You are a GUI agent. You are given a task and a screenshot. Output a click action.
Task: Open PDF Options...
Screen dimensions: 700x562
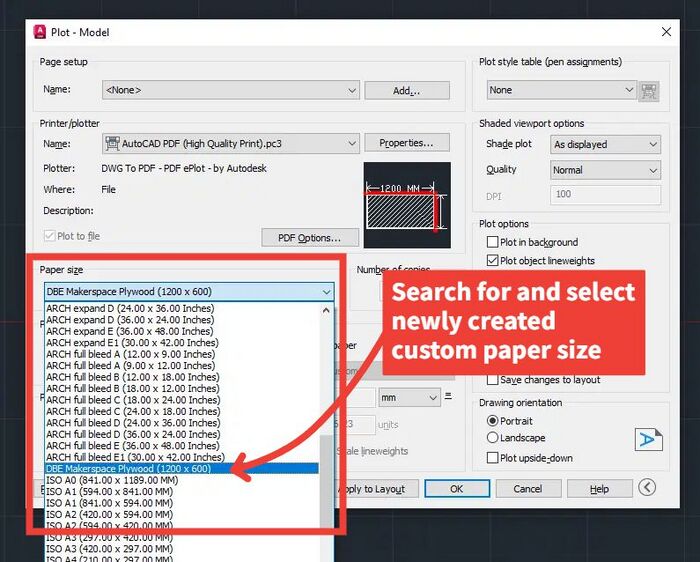(310, 238)
